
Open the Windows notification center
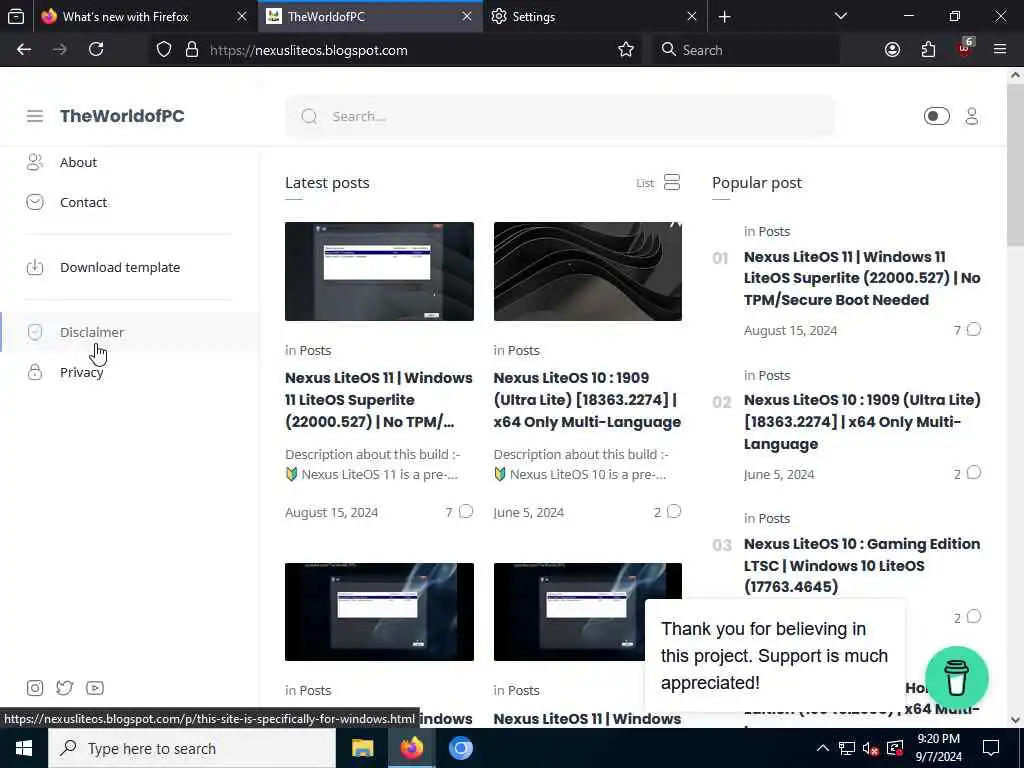(991, 748)
